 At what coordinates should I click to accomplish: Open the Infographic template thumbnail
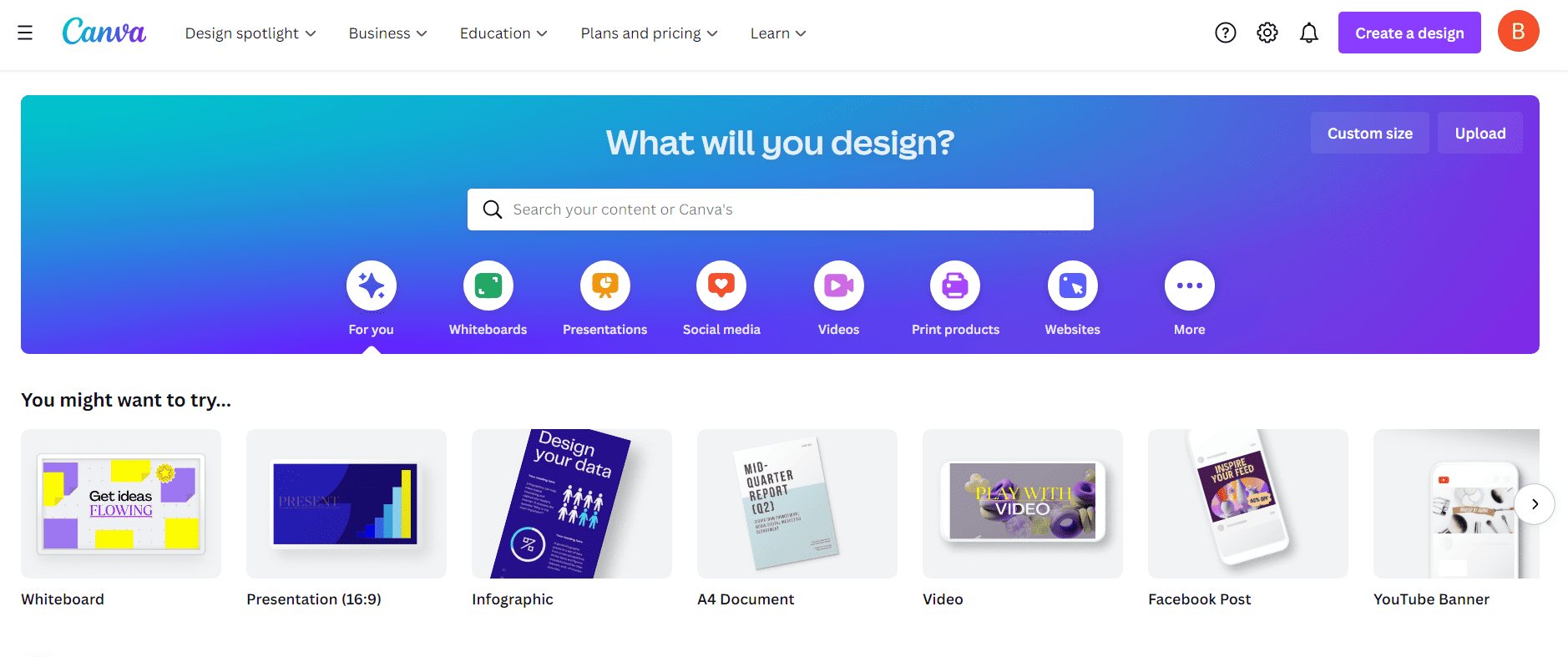572,503
